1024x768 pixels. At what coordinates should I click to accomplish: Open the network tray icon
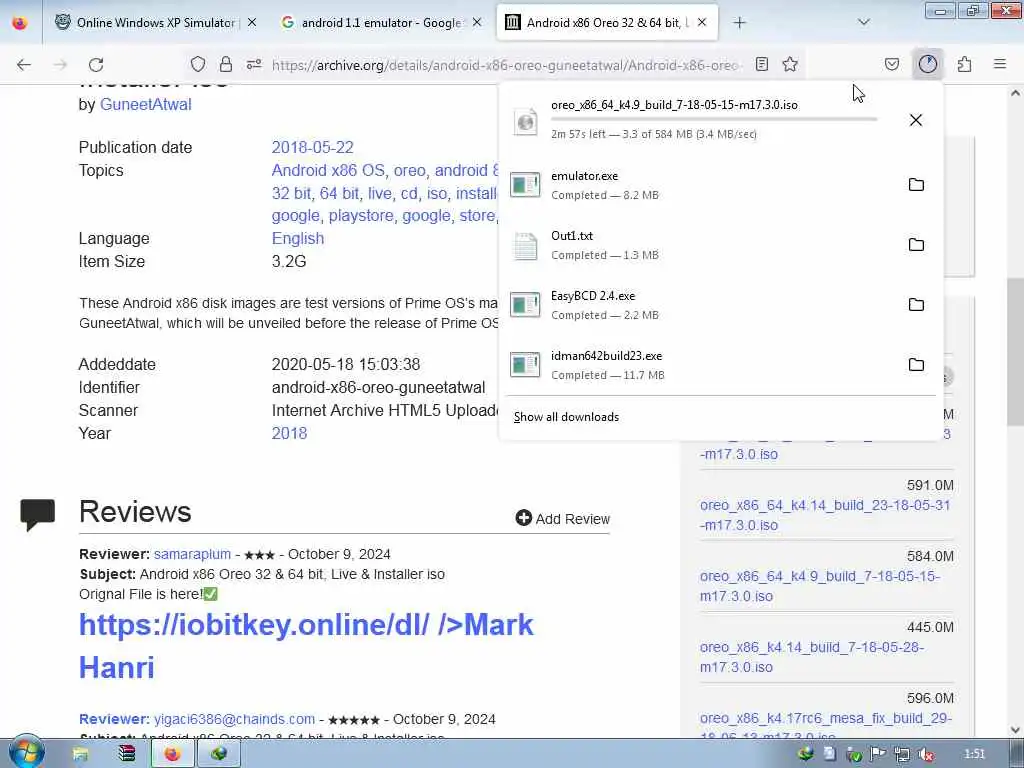pyautogui.click(x=902, y=755)
